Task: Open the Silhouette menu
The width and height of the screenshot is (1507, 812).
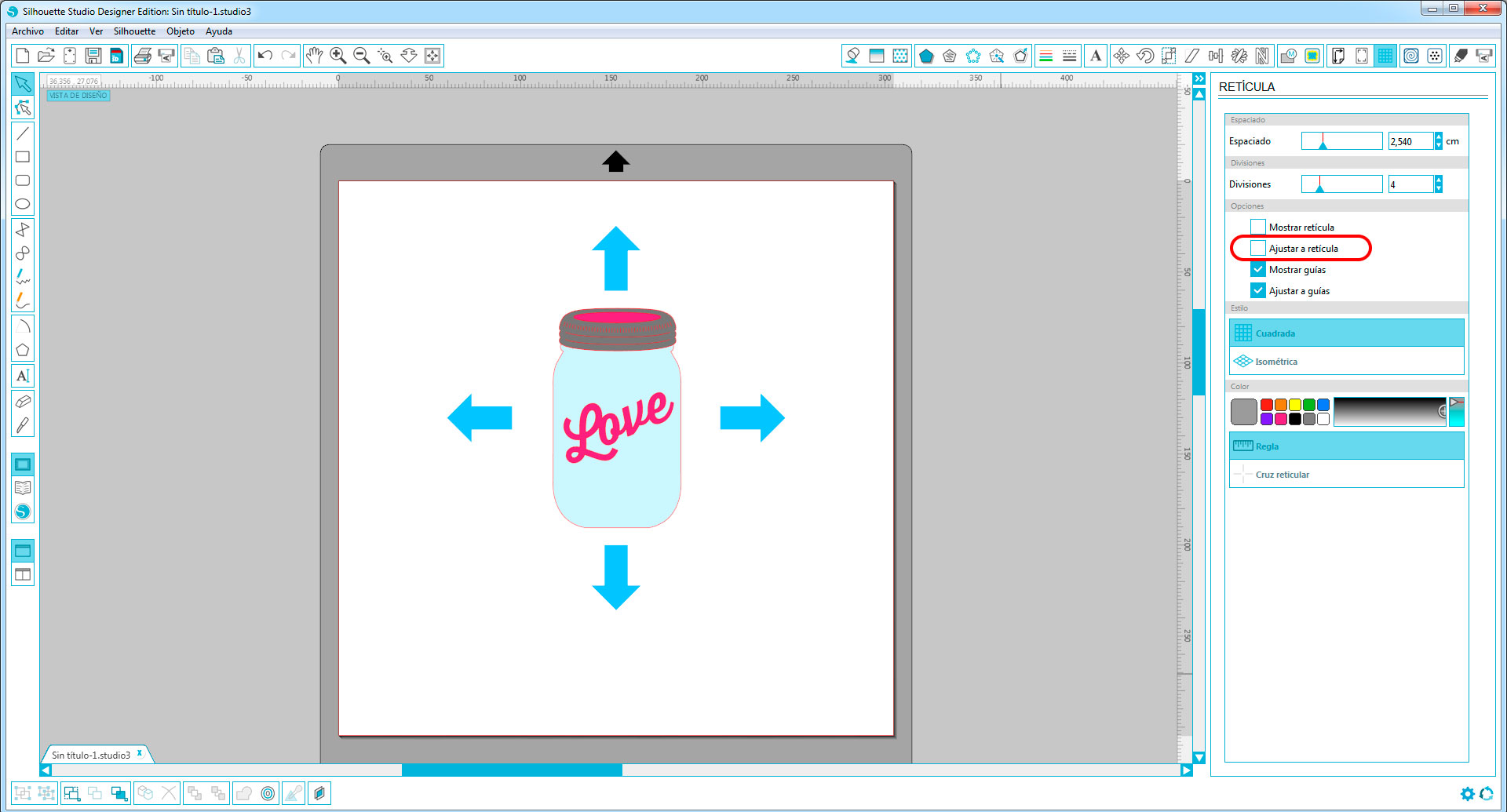Action: click(134, 31)
